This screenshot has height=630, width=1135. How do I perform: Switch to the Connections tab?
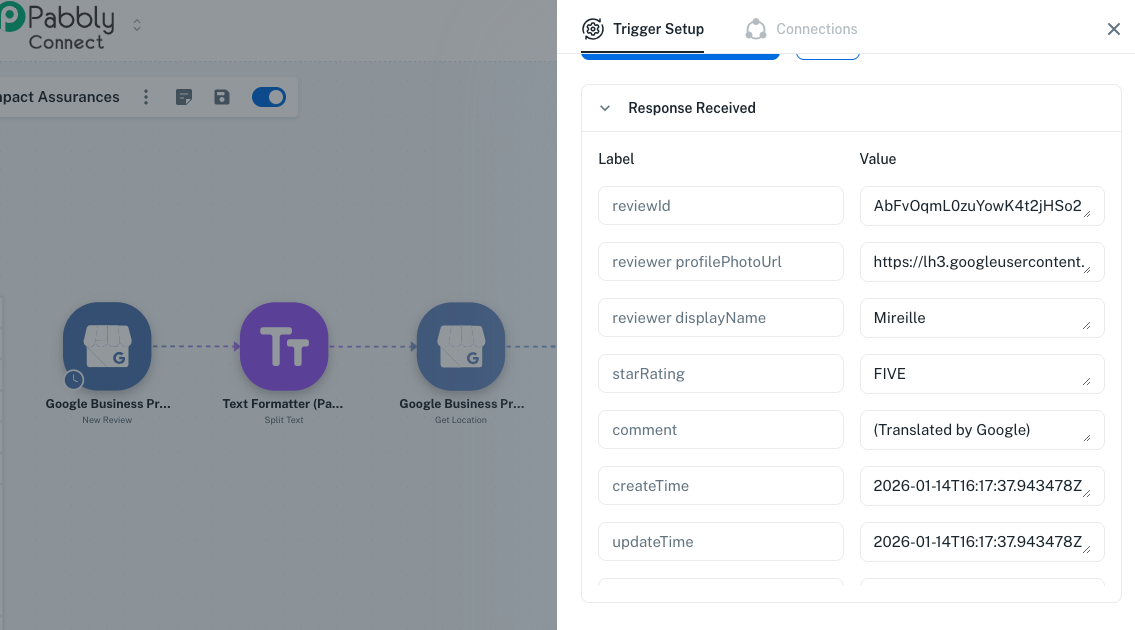point(802,29)
